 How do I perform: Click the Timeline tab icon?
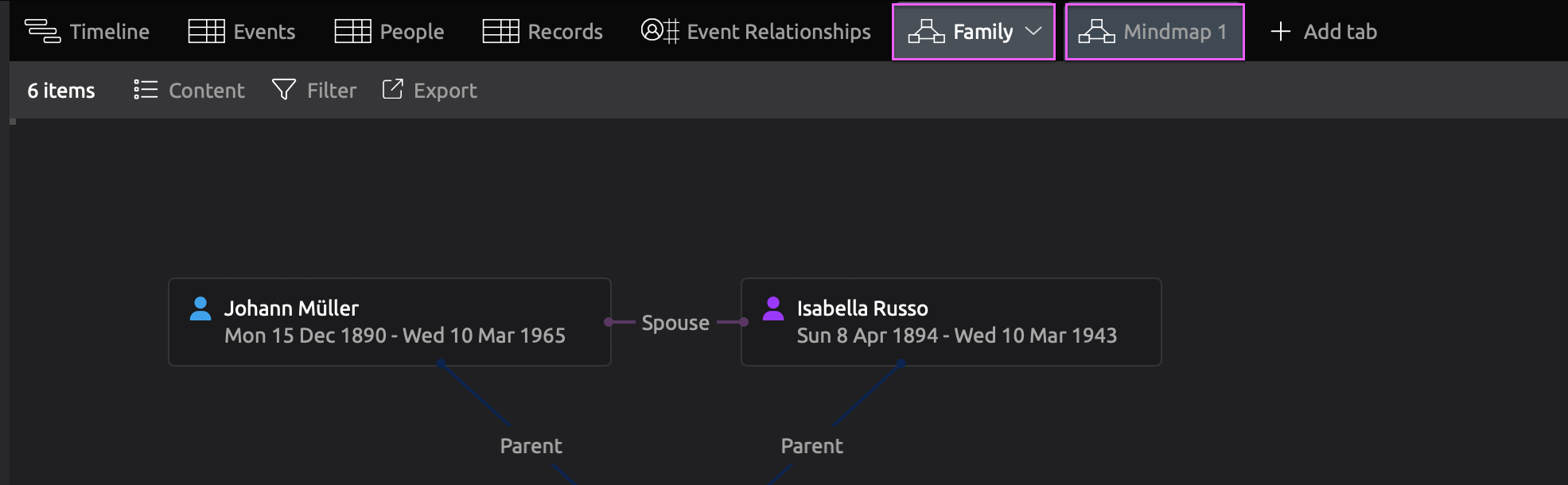tap(42, 32)
